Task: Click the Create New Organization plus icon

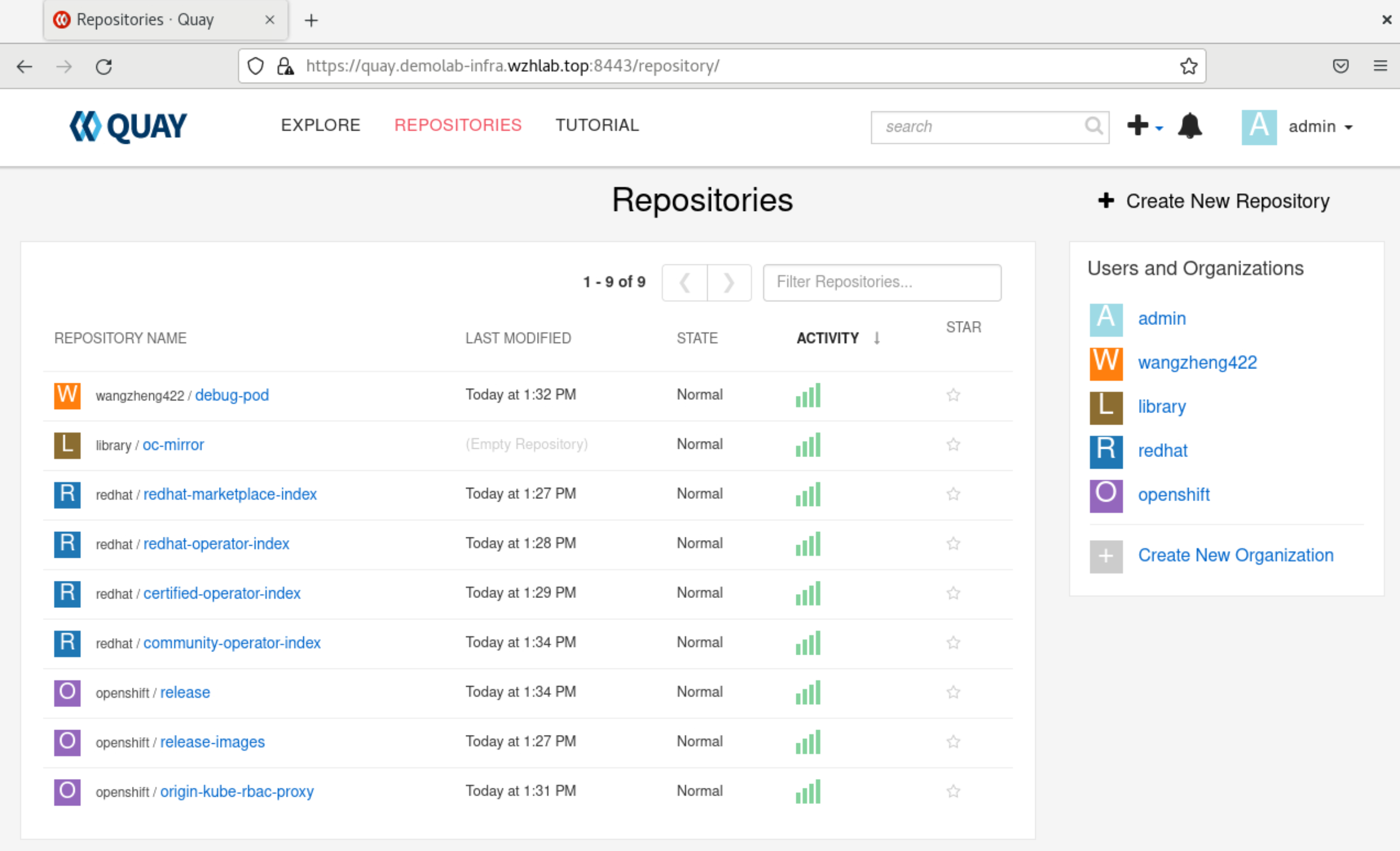Action: pyautogui.click(x=1106, y=556)
